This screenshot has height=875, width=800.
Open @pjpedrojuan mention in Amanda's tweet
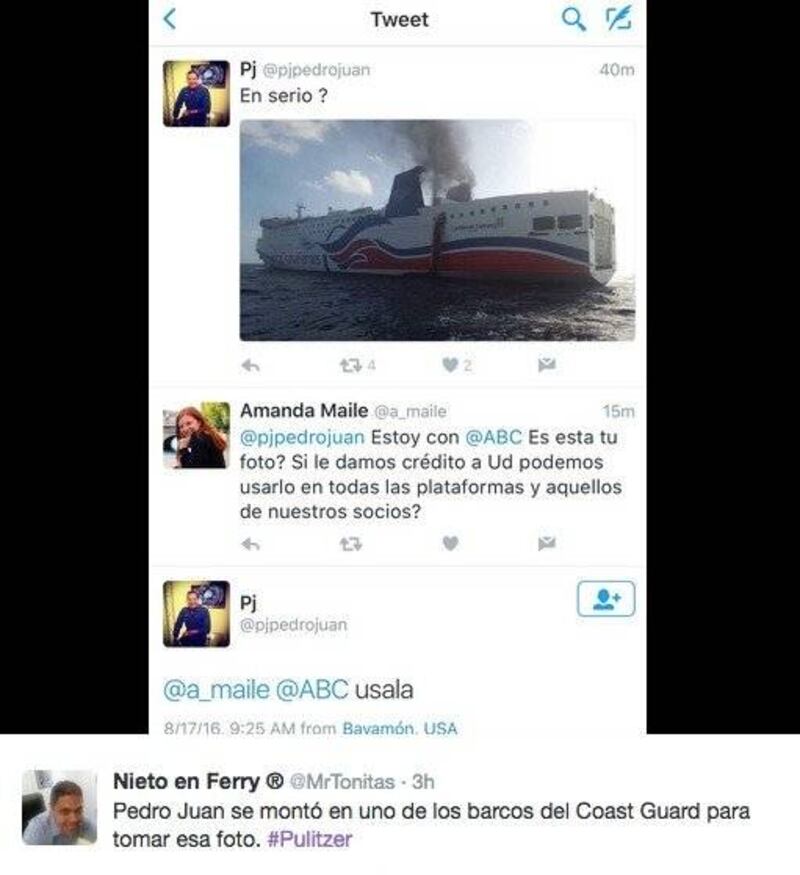tap(302, 437)
